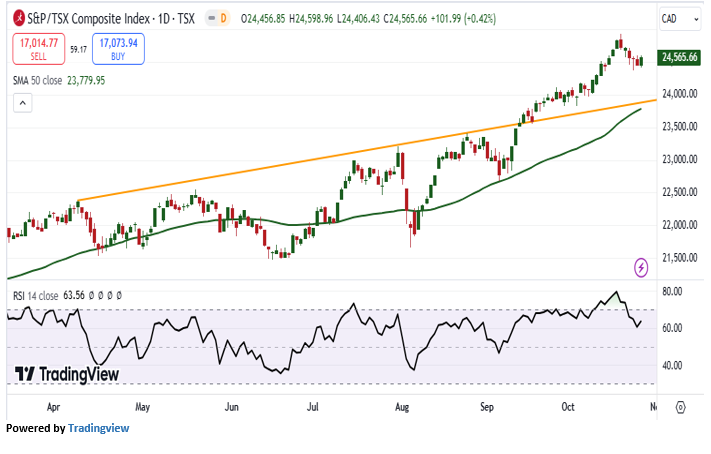
Task: Click the orange D market status badge
Action: 222,18
